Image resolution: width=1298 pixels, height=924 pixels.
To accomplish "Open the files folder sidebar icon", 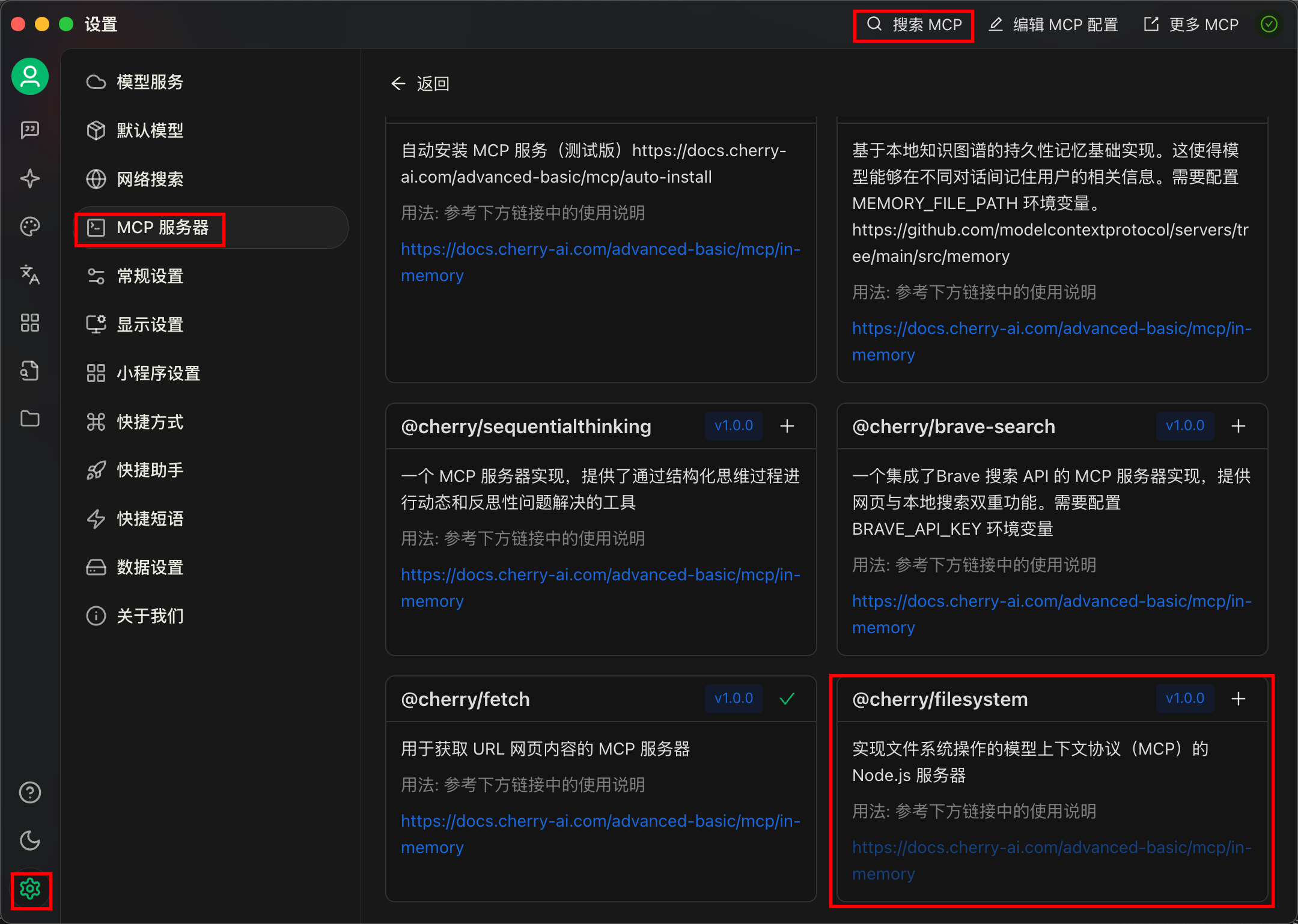I will pos(30,419).
